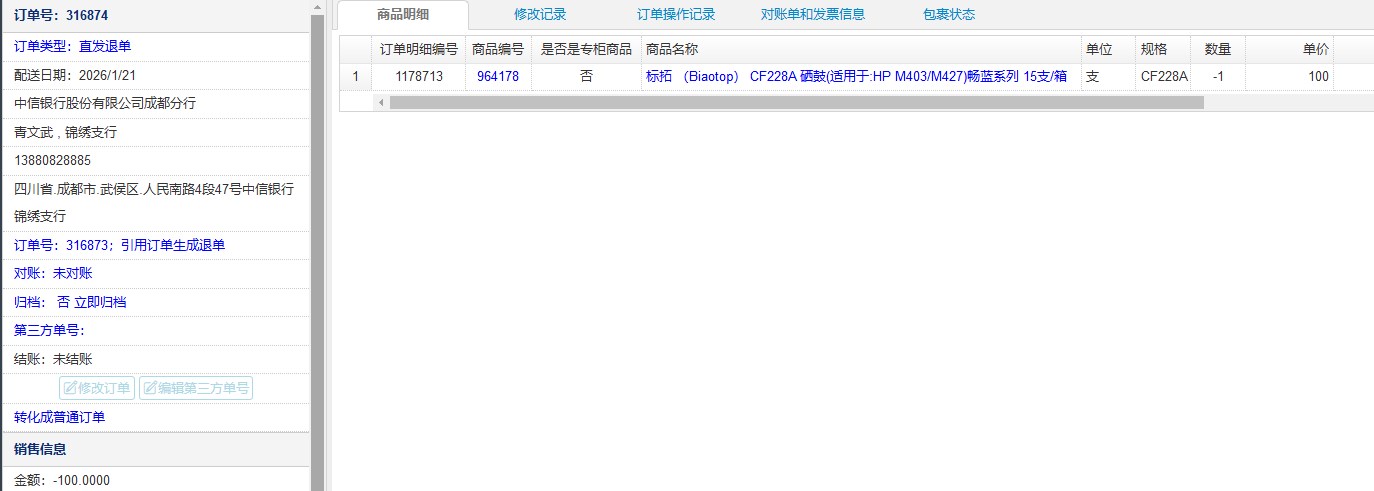Click the 转化成普通订单 link
1374x491 pixels.
click(59, 417)
